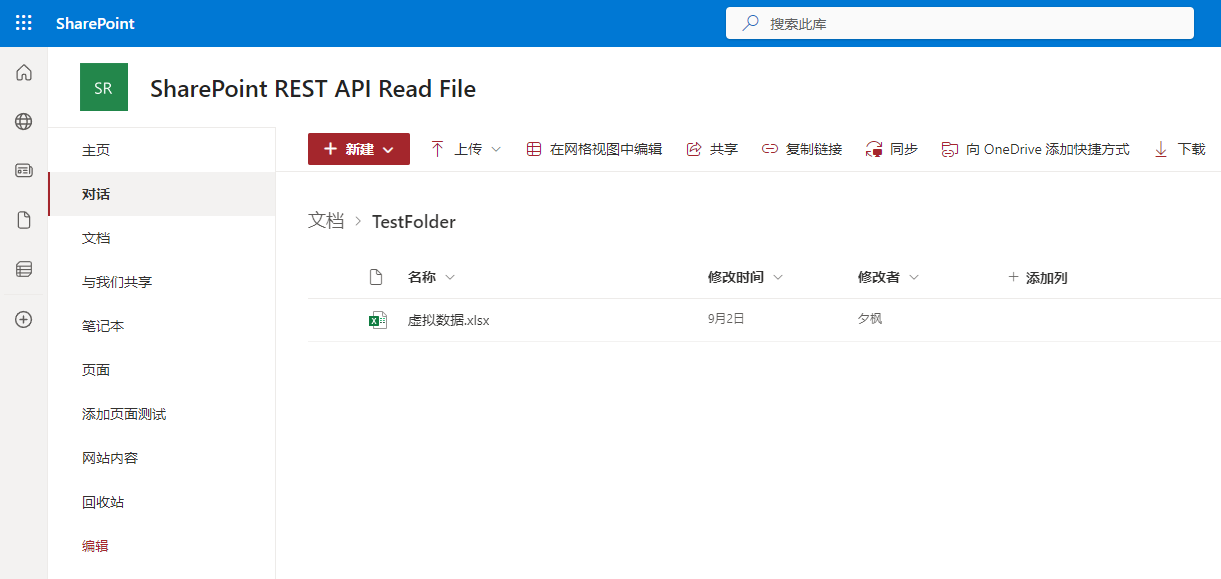
Task: Click the SR site logo
Action: (103, 88)
